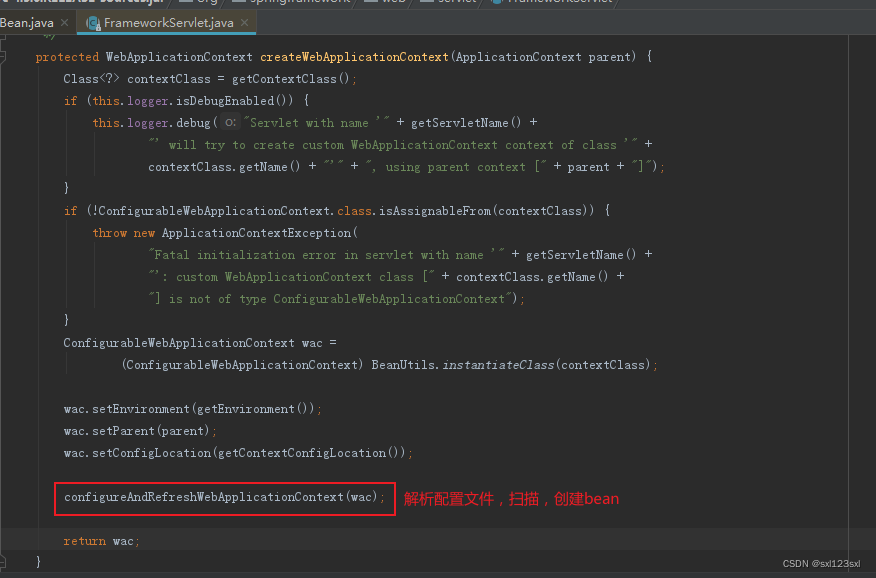Click the WebApplicationContext return type
Viewport: 876px width, 578px height.
click(179, 57)
